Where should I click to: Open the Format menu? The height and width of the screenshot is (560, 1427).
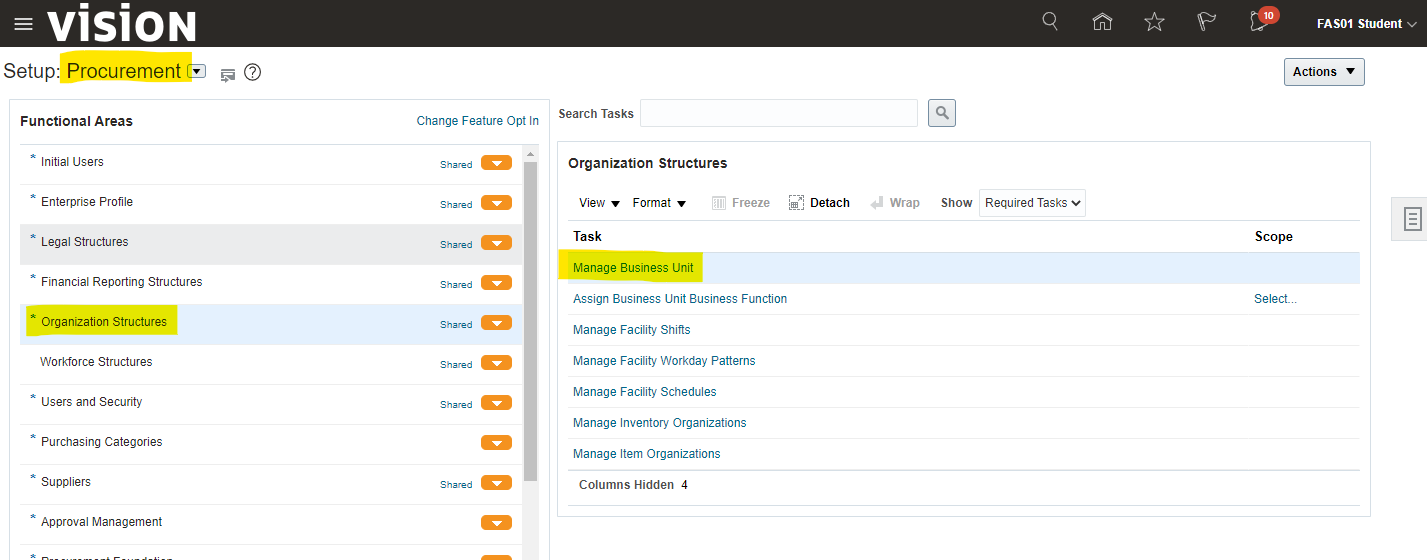(x=659, y=203)
